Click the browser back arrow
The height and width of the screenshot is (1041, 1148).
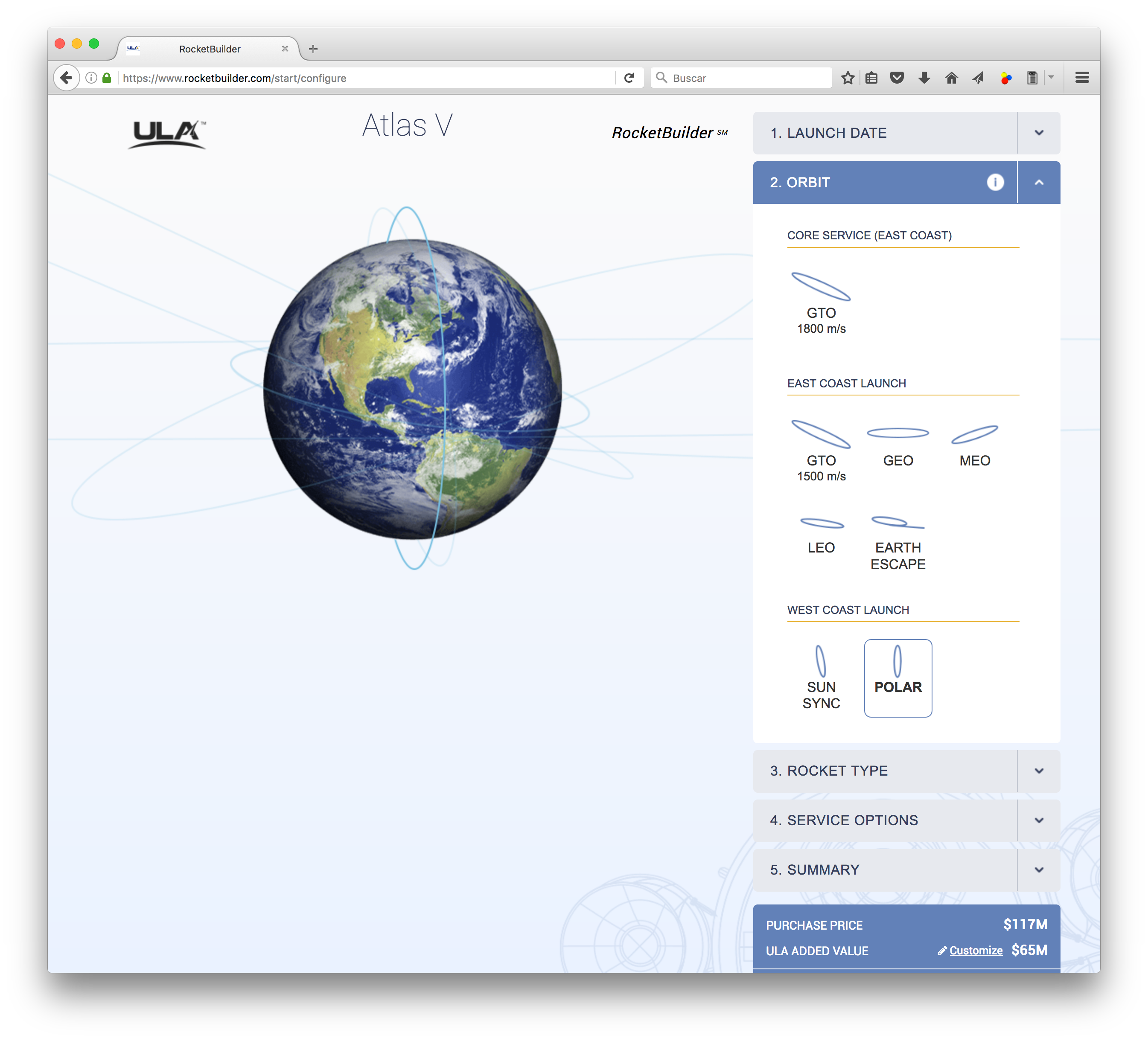pyautogui.click(x=66, y=78)
